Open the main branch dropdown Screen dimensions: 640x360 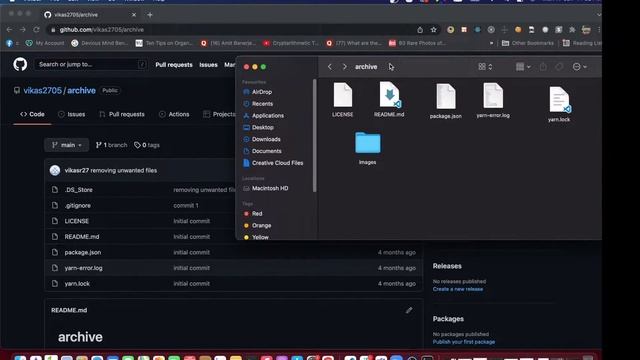coord(67,145)
